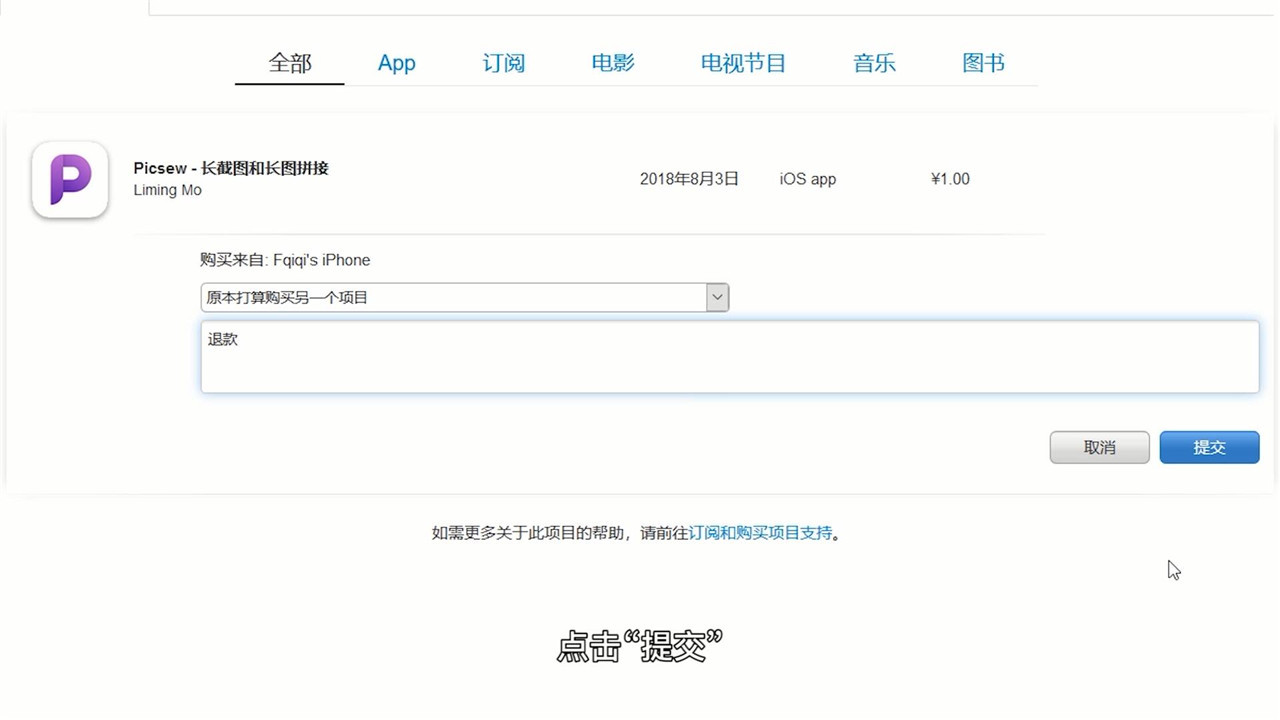Image resolution: width=1280 pixels, height=720 pixels.
Task: Click the price ¥1.00
Action: coord(950,179)
